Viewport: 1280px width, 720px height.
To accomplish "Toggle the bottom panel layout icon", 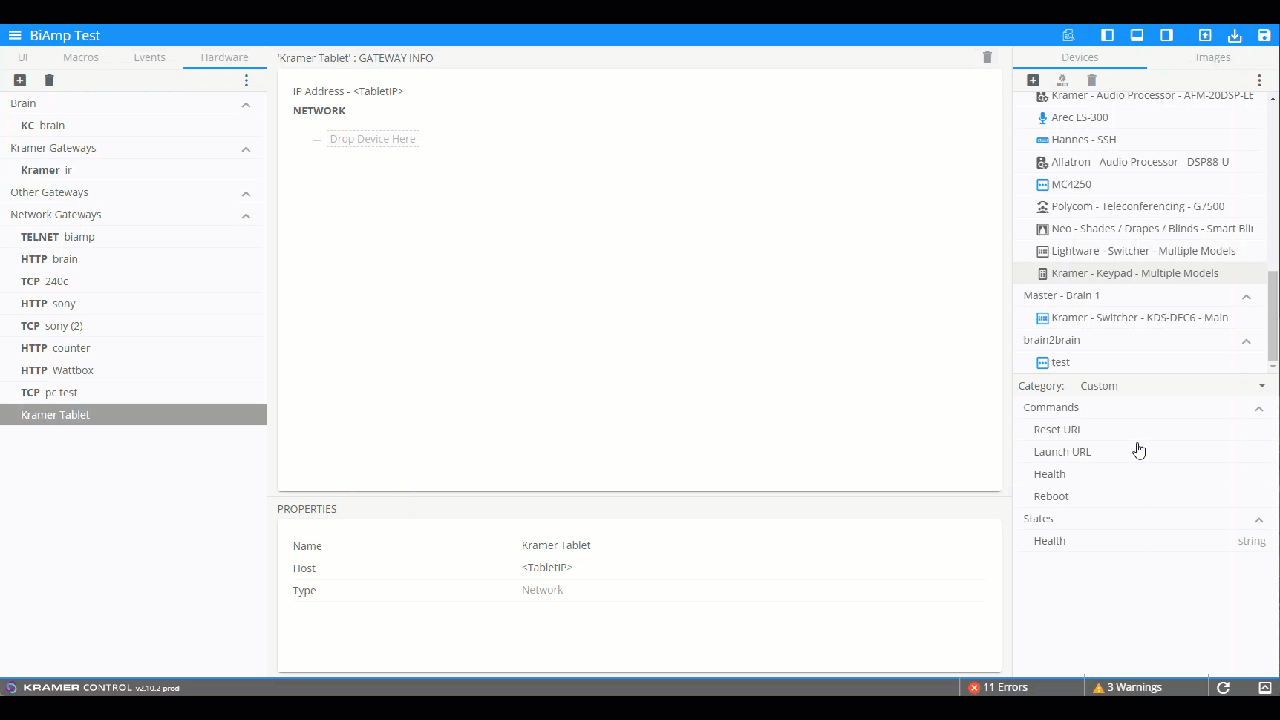I will click(1137, 36).
